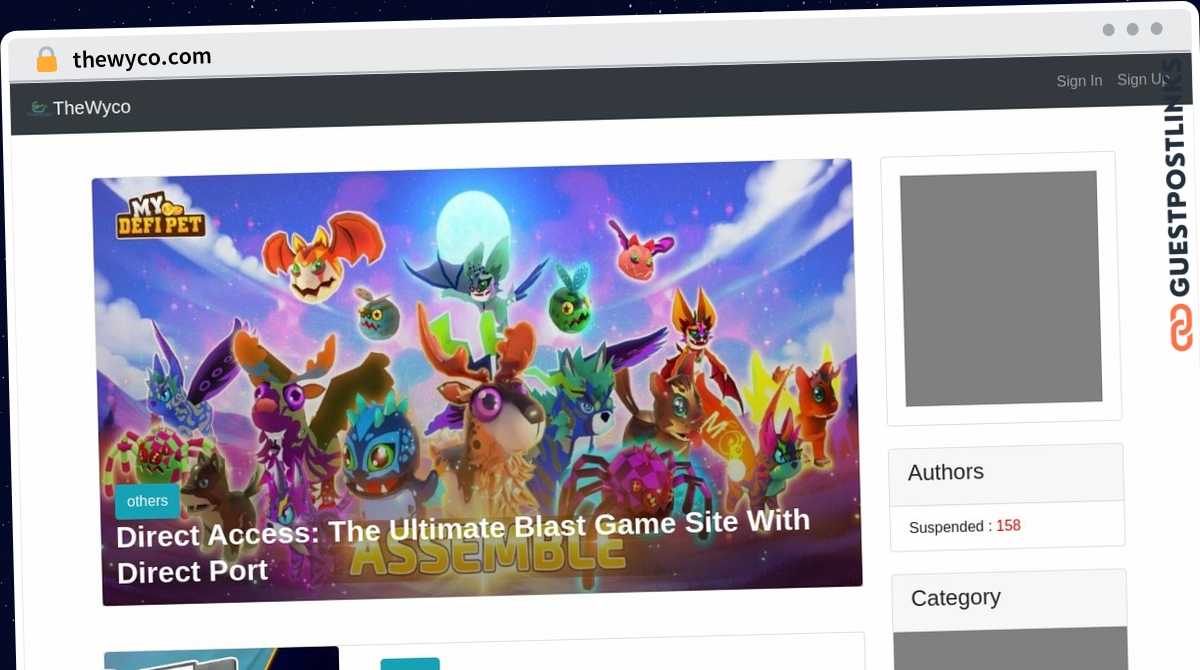Click the TheWyco brand name
Screen dimensions: 1200x670
pos(92,107)
